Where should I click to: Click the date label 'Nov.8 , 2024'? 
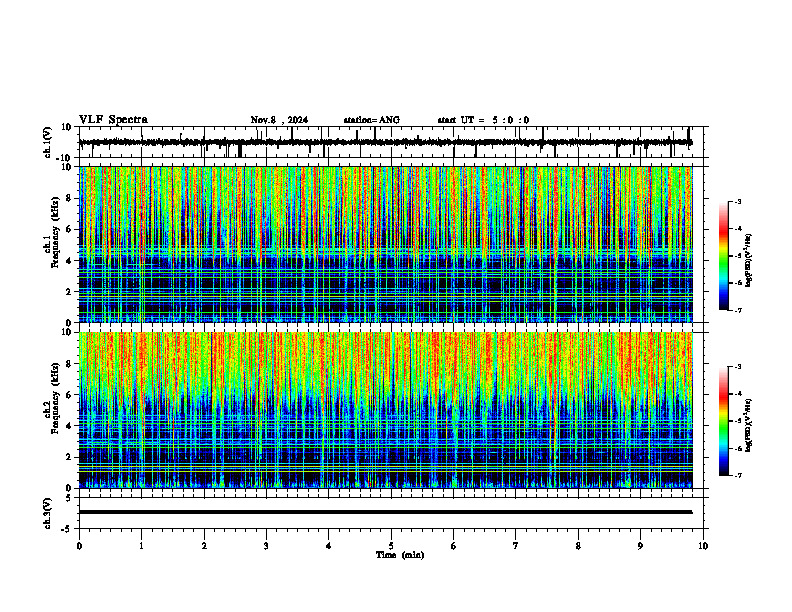(279, 120)
